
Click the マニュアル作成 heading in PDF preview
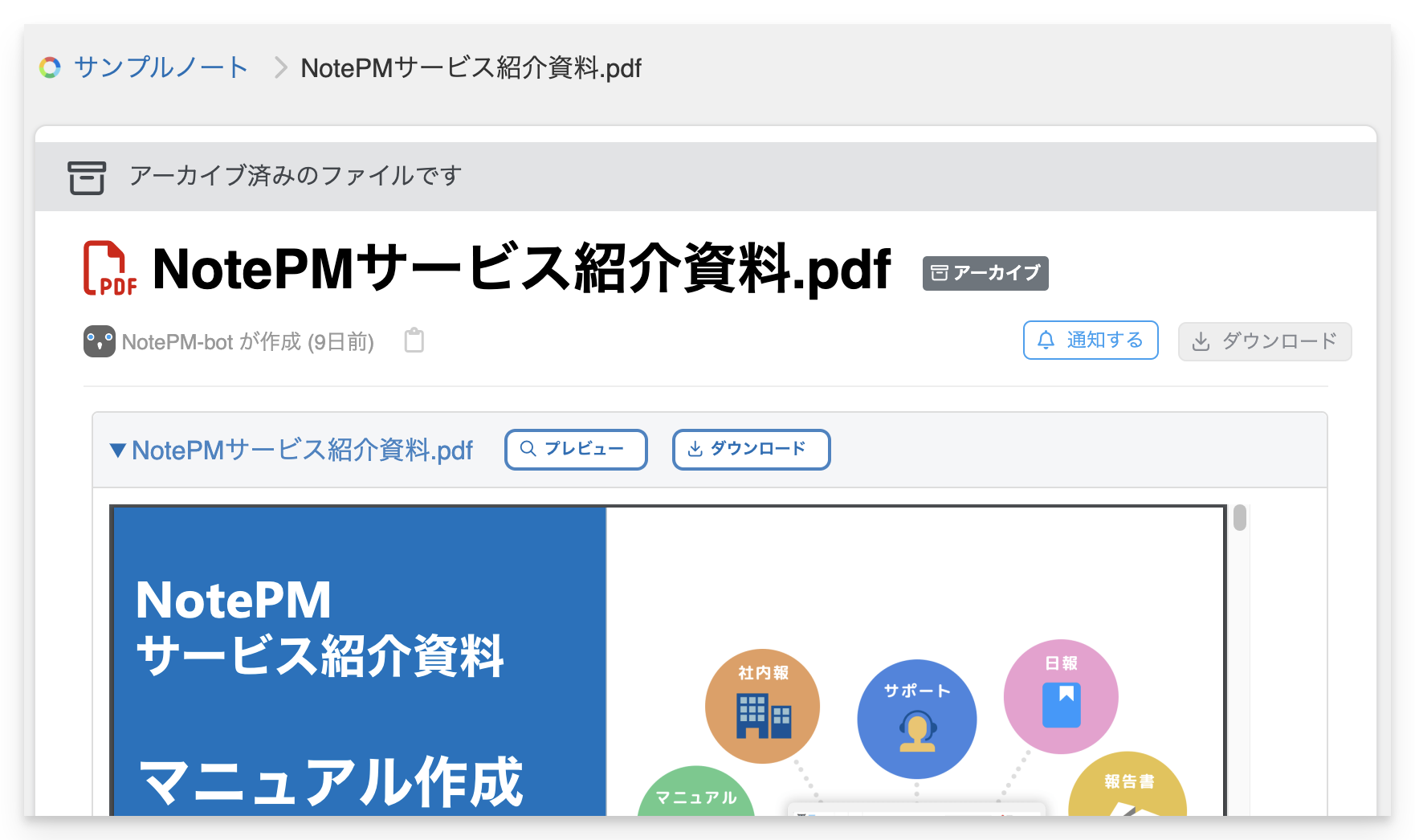point(331,781)
